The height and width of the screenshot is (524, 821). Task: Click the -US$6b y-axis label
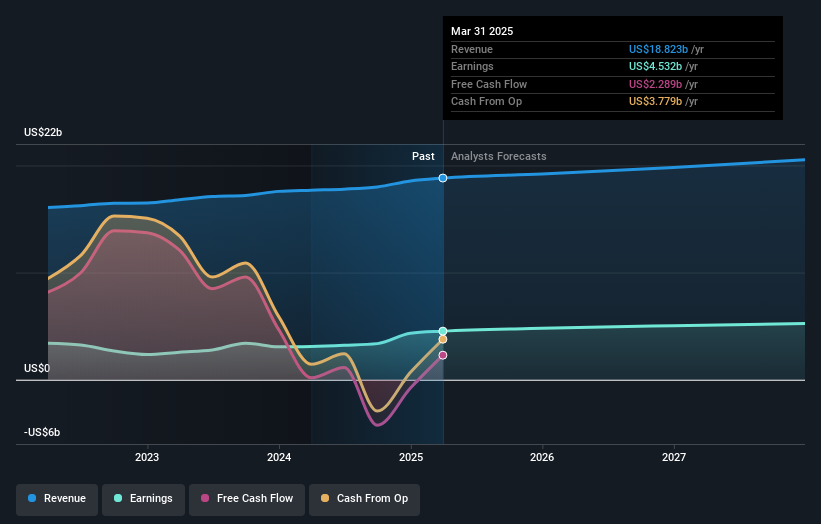pos(42,432)
